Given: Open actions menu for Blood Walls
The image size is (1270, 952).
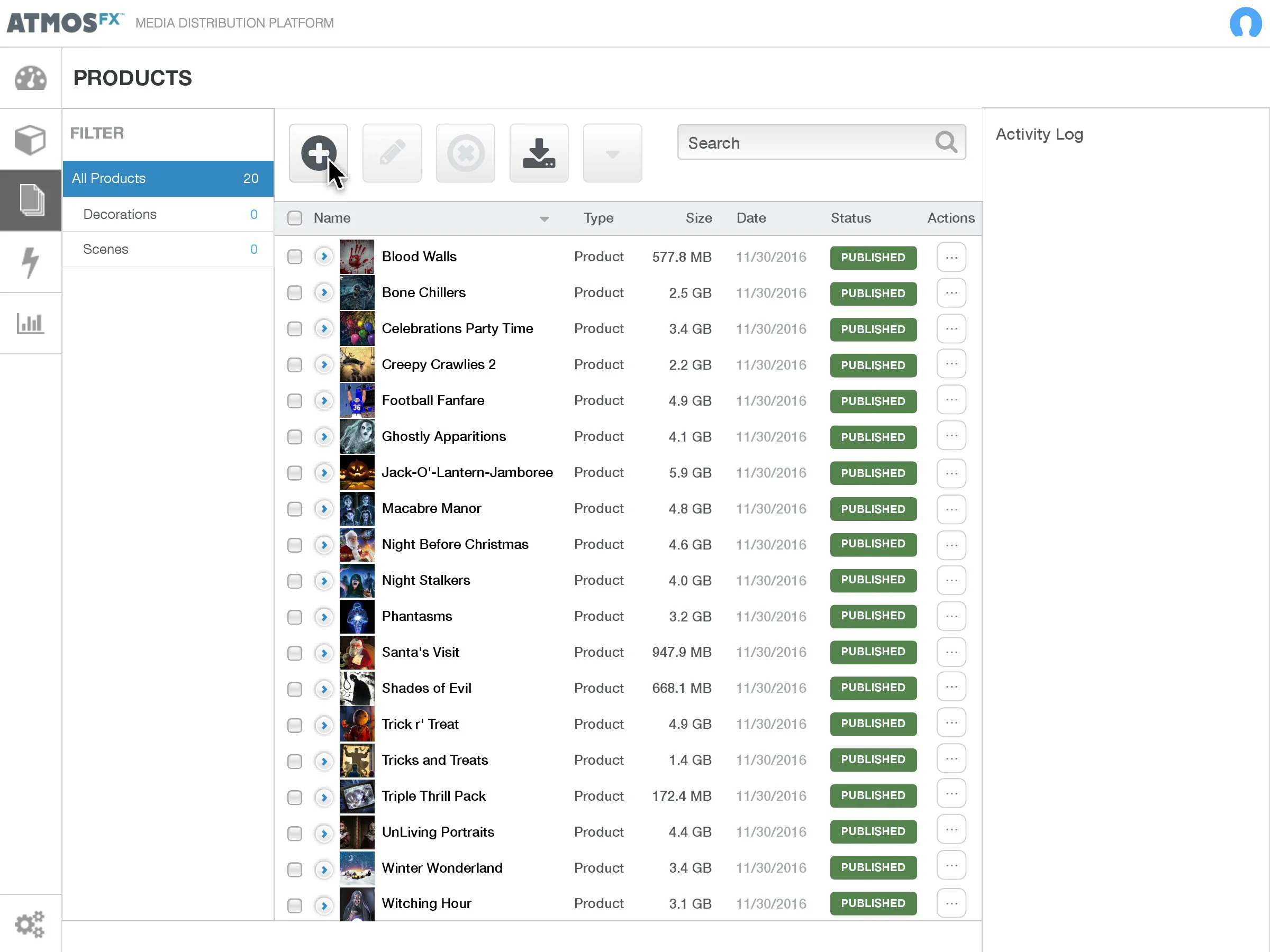Looking at the screenshot, I should pos(951,257).
